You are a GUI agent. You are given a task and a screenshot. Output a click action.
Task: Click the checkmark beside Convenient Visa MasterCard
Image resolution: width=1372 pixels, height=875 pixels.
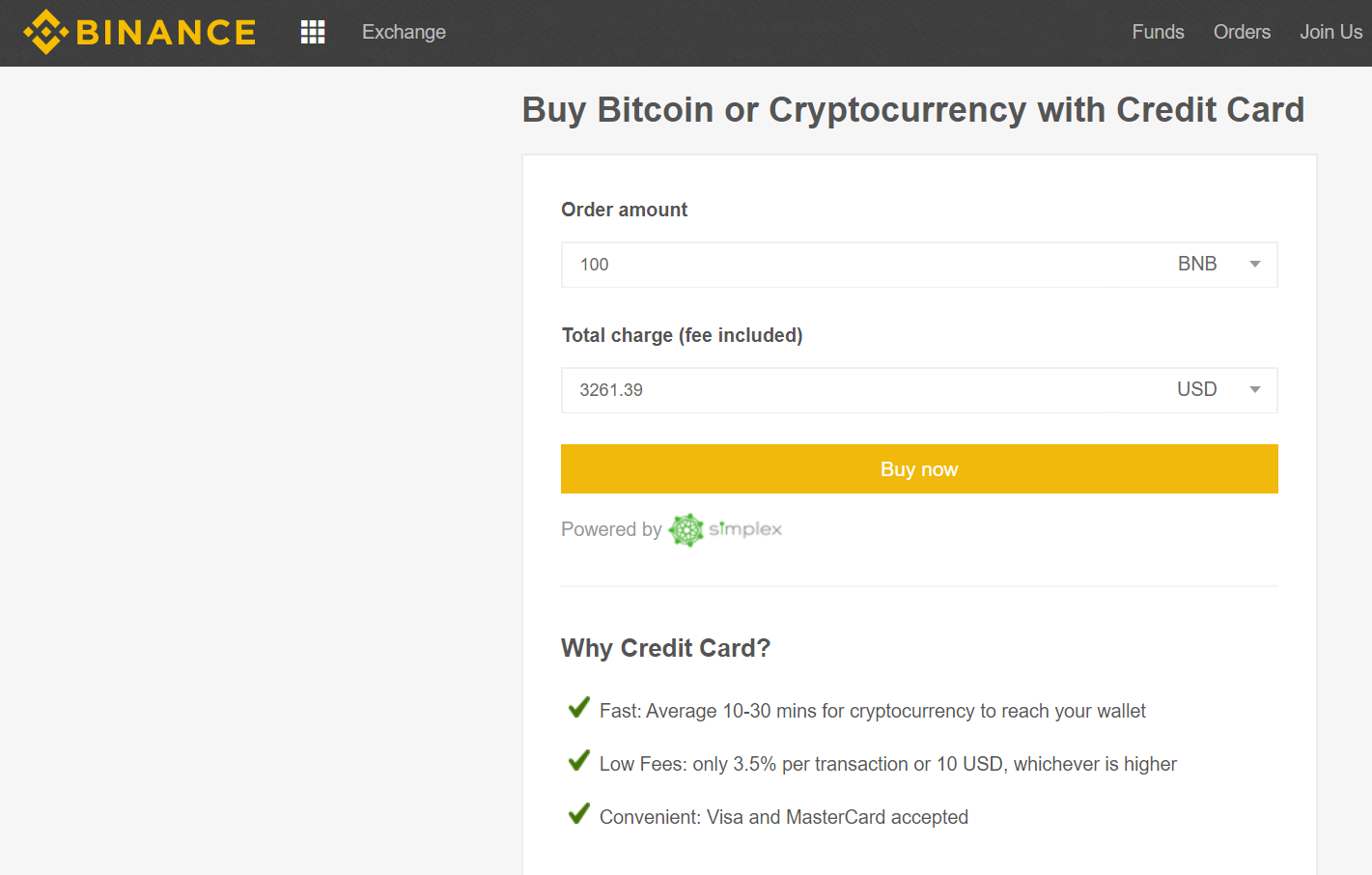pyautogui.click(x=579, y=813)
